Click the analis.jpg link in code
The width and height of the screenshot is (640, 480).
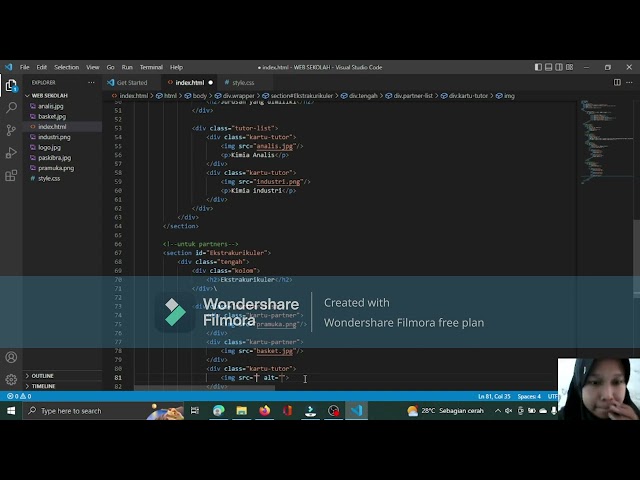(275, 146)
